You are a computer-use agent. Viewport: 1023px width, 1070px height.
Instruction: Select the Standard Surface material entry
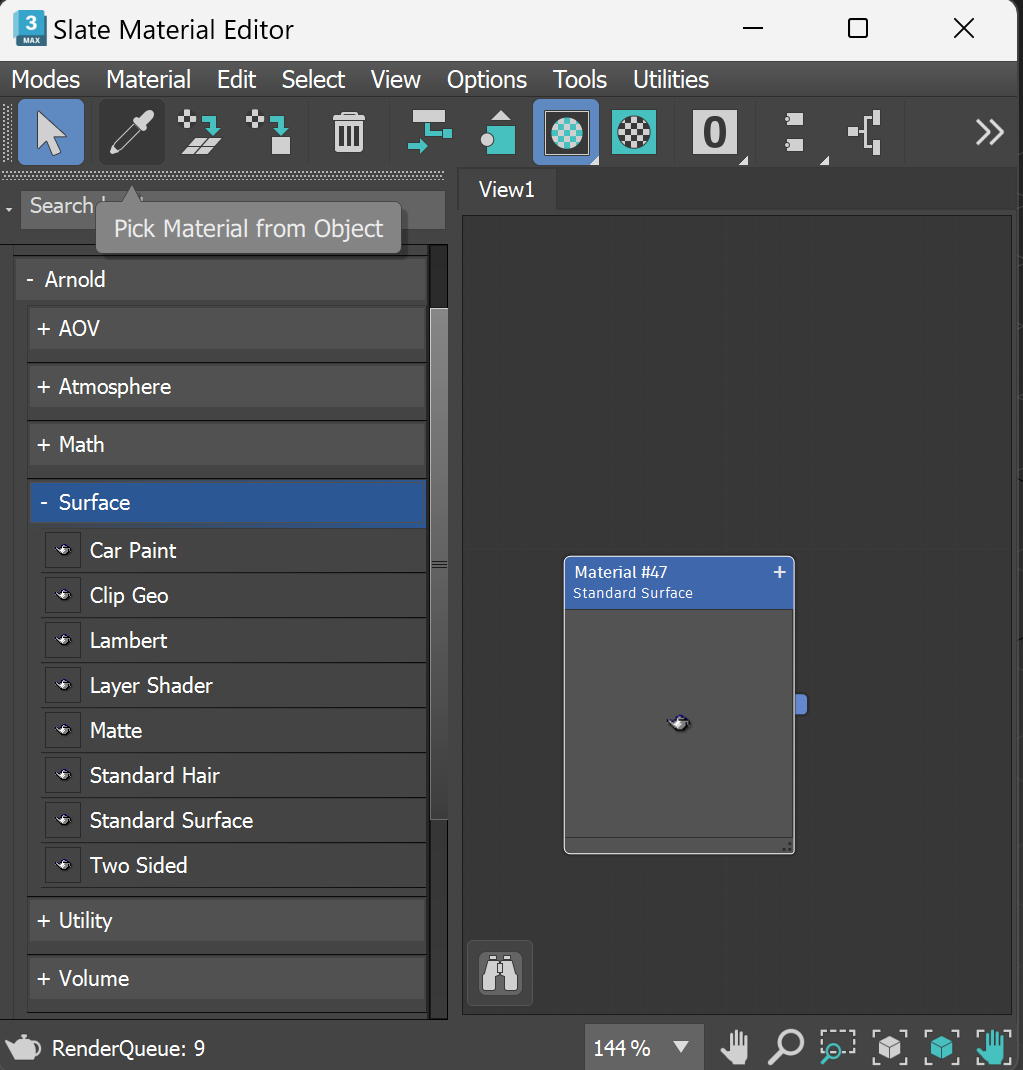click(x=170, y=820)
